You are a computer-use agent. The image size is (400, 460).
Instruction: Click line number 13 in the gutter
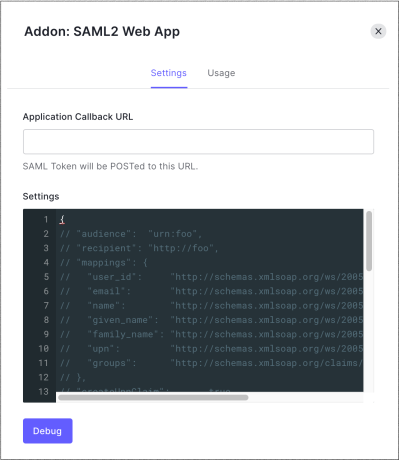click(44, 391)
